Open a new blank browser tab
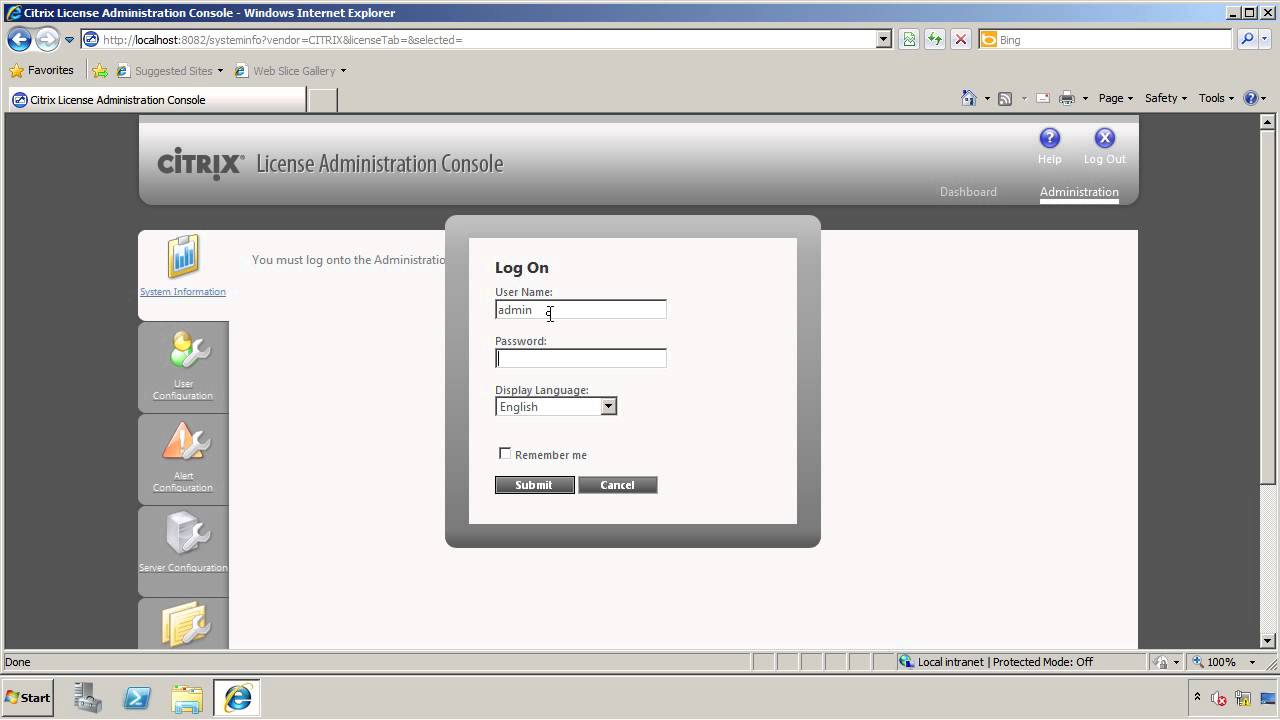 pos(322,100)
